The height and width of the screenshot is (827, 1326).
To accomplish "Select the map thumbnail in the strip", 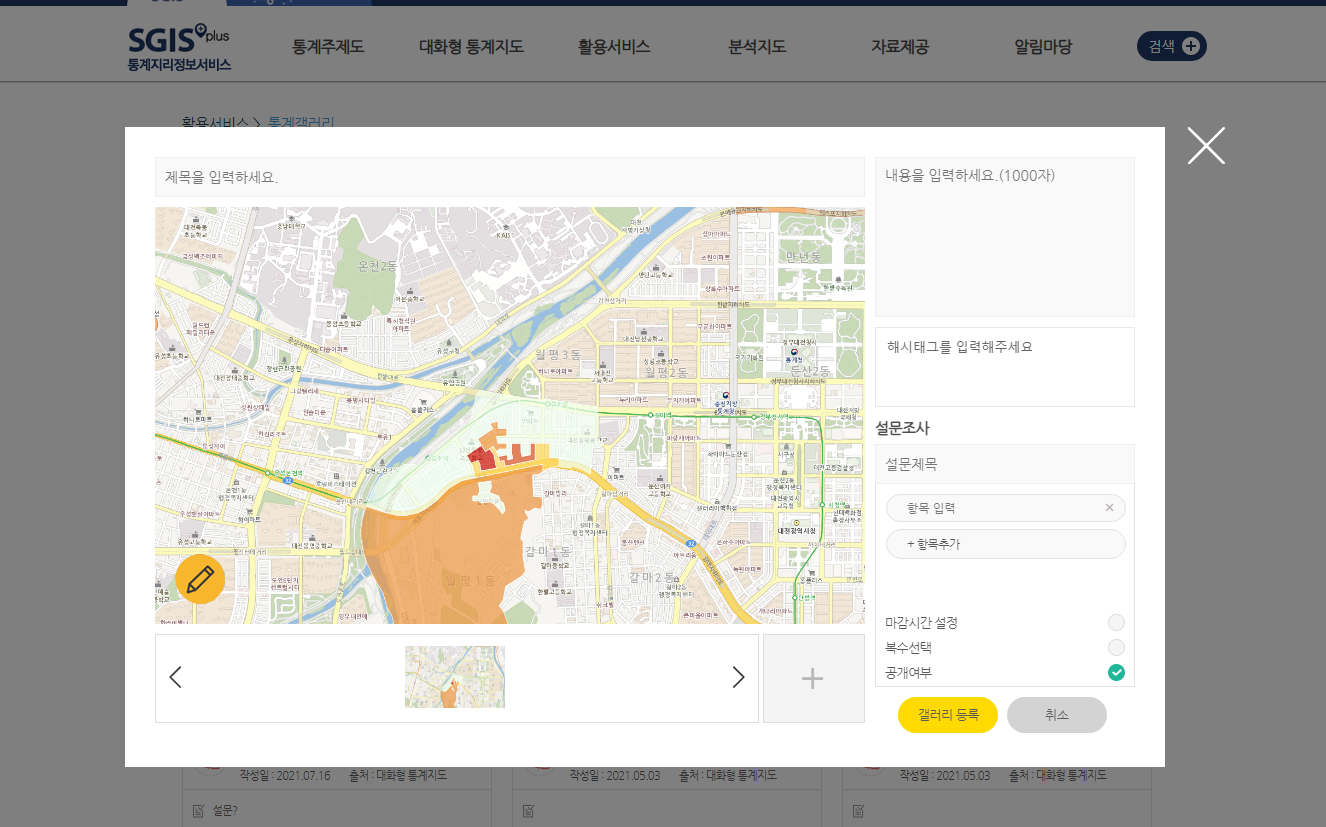I will pyautogui.click(x=455, y=677).
